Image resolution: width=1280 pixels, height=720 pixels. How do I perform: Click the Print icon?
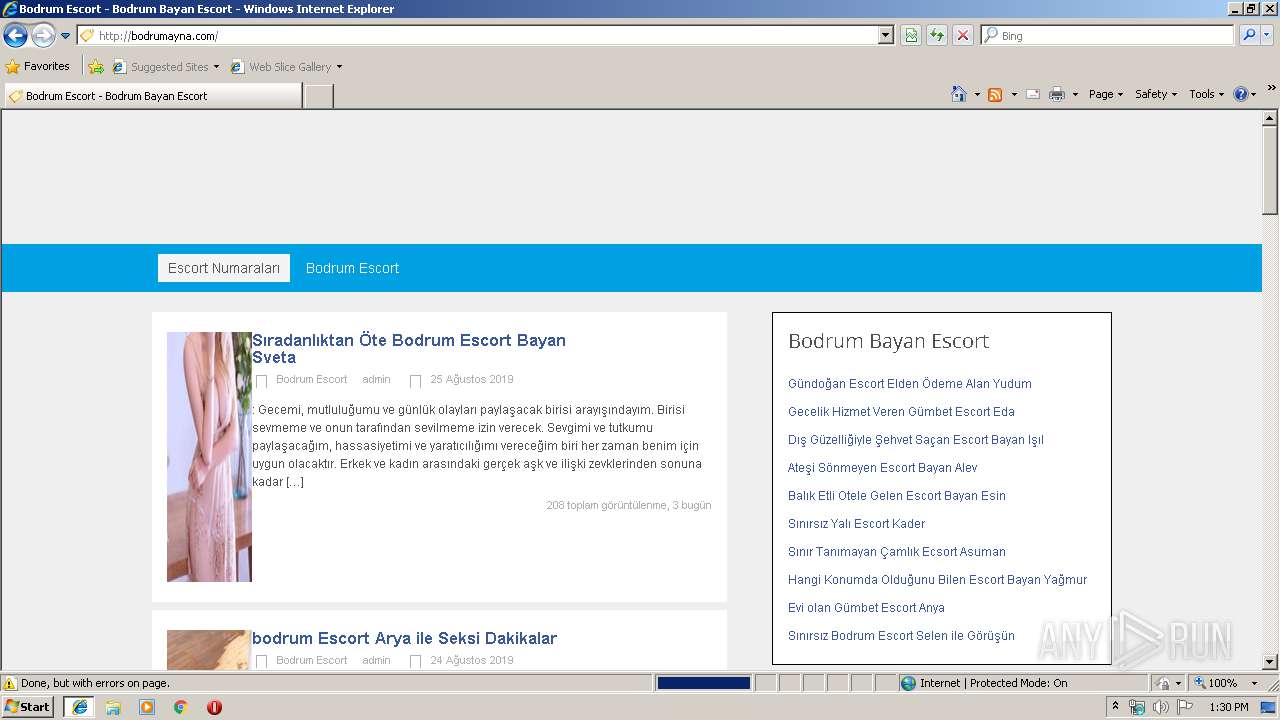point(1057,94)
